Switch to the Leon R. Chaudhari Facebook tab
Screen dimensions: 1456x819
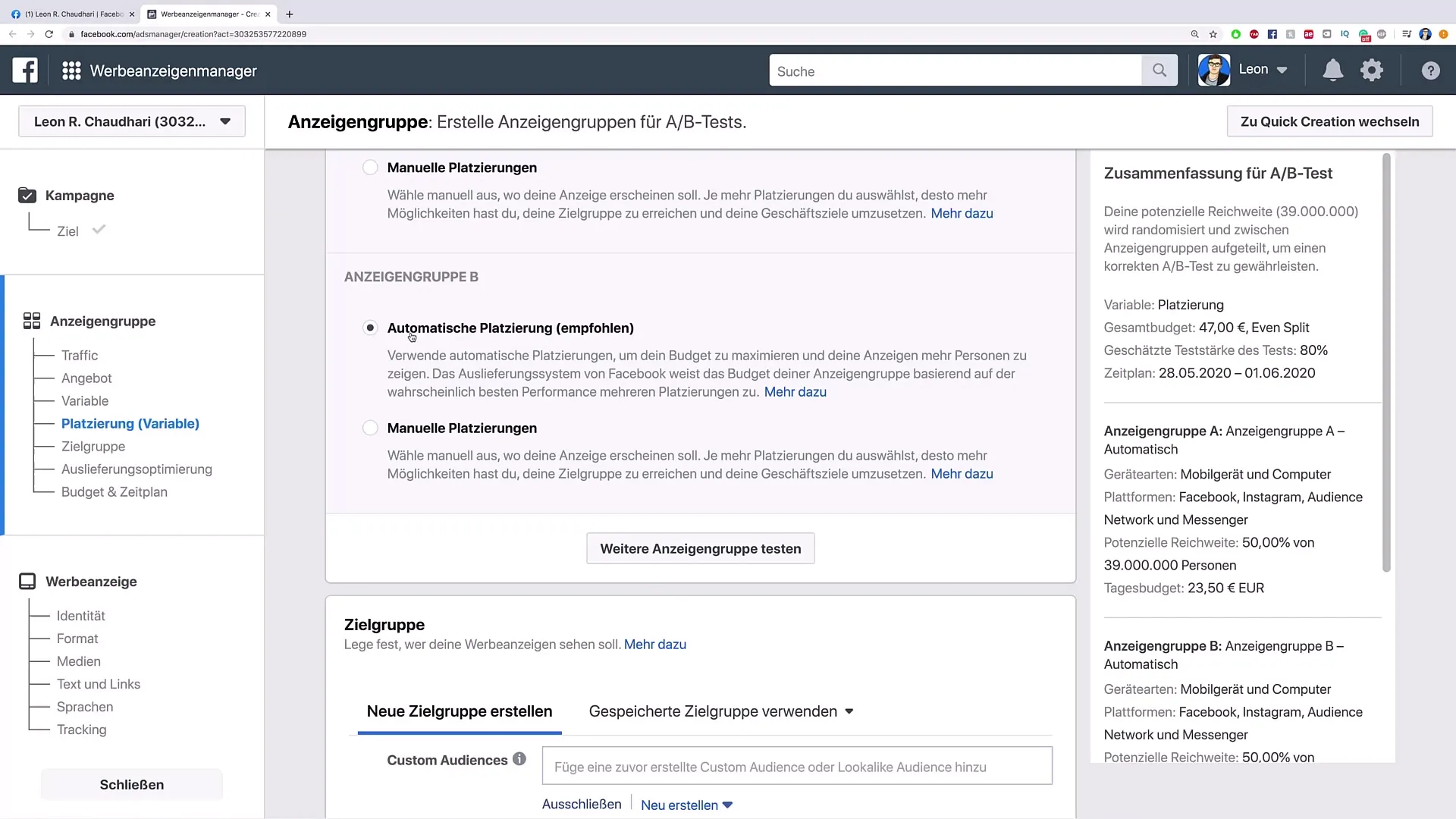(x=73, y=14)
